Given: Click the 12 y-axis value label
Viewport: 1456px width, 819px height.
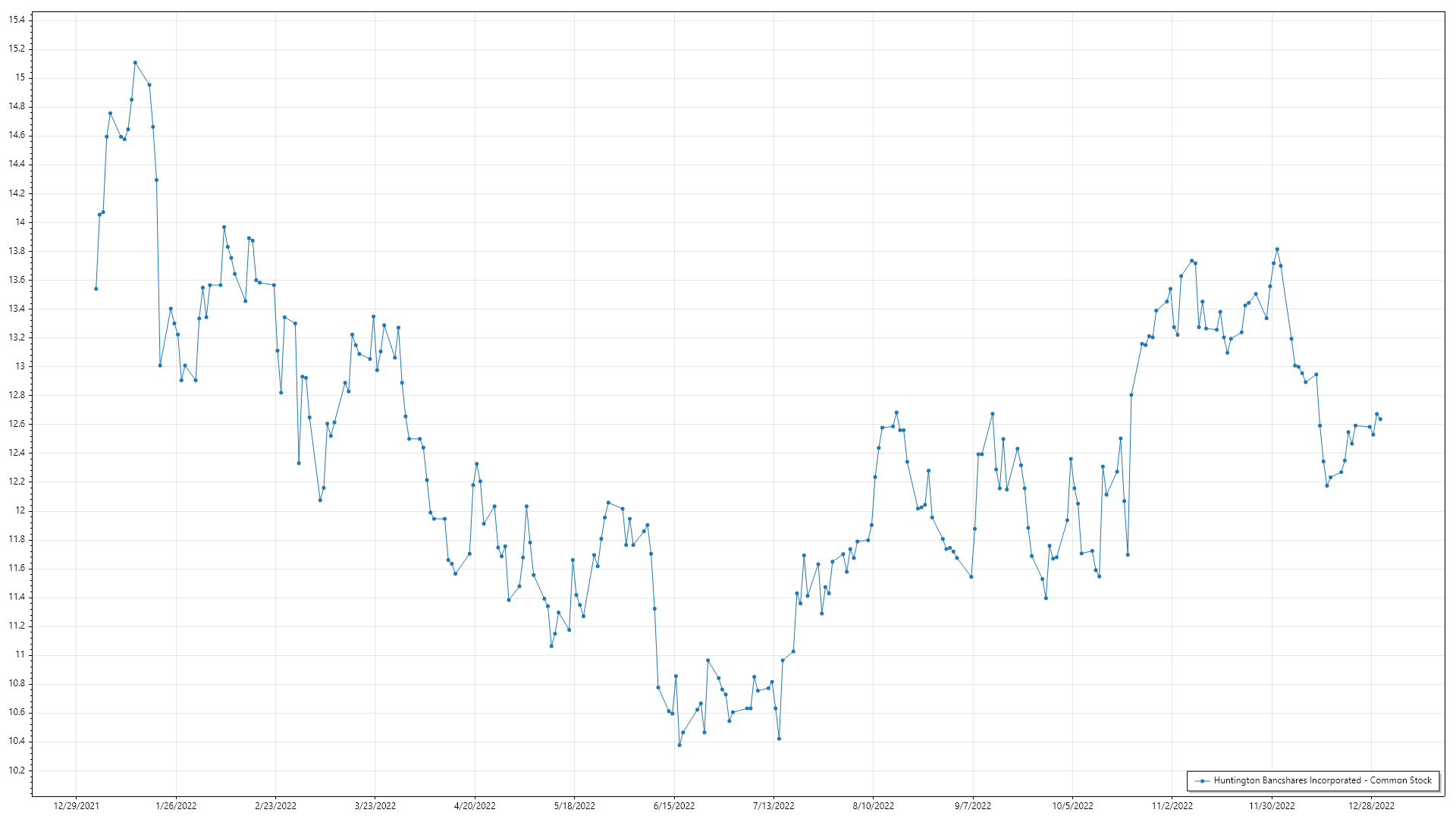Looking at the screenshot, I should pos(20,510).
